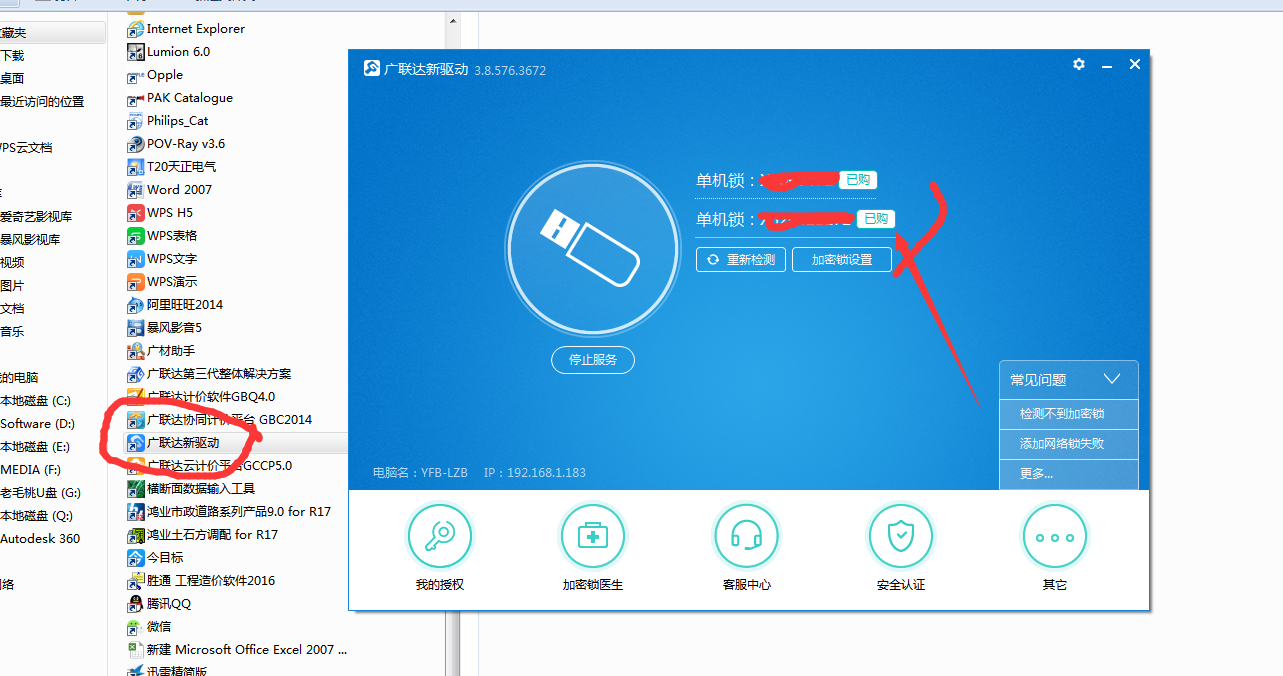Select WPS表格 shortcut icon
This screenshot has height=676, width=1283.
point(136,236)
